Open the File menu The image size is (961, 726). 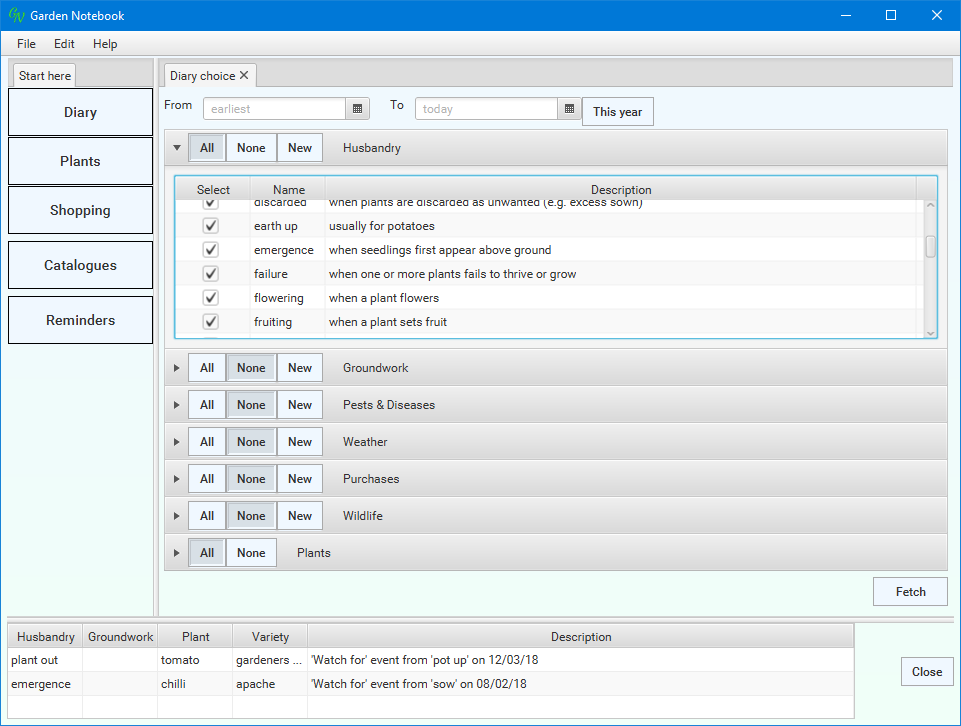(x=26, y=44)
